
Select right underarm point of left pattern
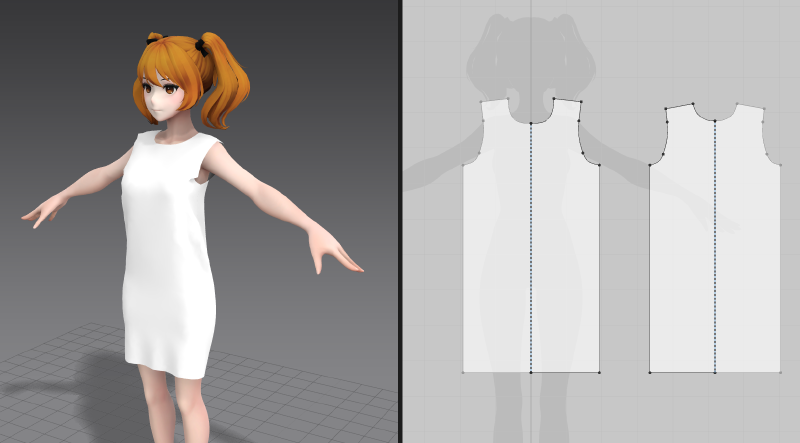pos(599,166)
